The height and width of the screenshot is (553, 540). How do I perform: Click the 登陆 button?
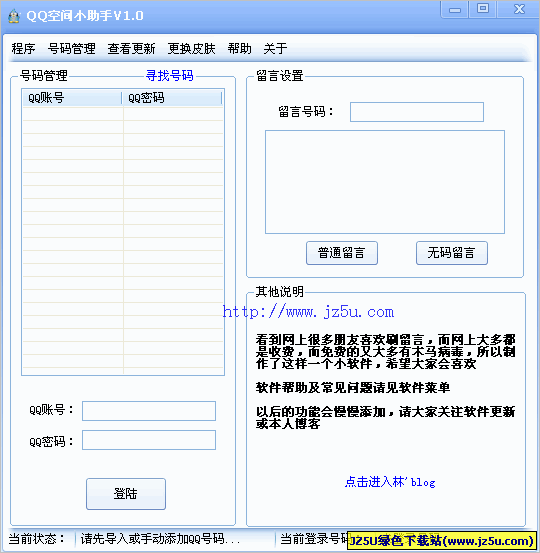point(126,494)
